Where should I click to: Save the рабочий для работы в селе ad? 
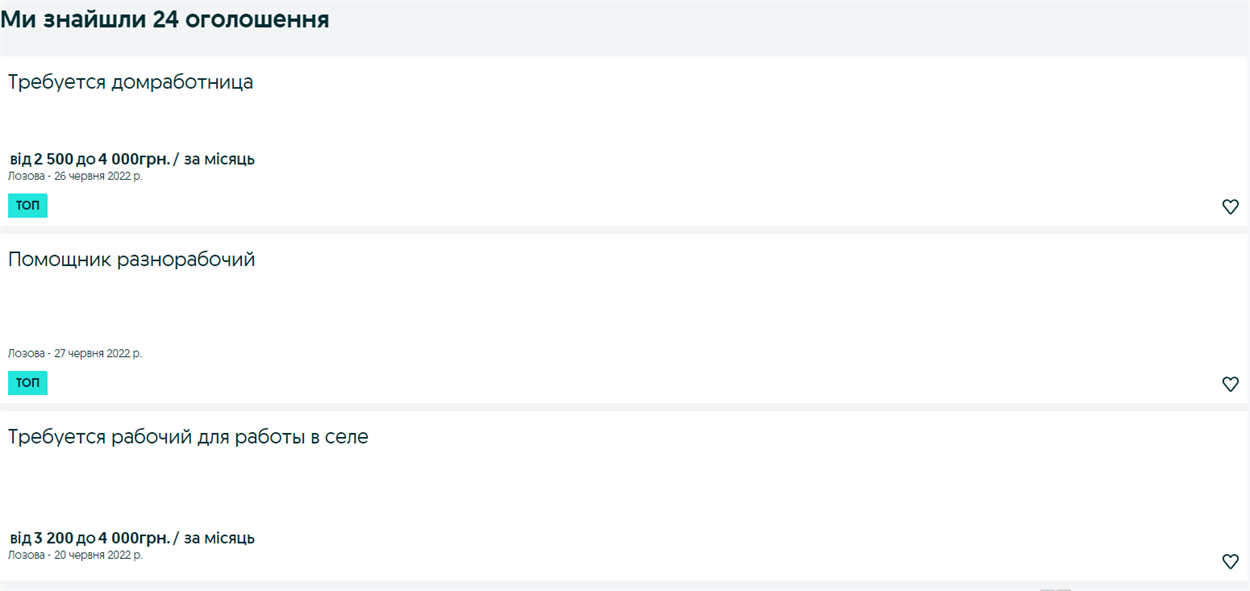[x=1230, y=562]
